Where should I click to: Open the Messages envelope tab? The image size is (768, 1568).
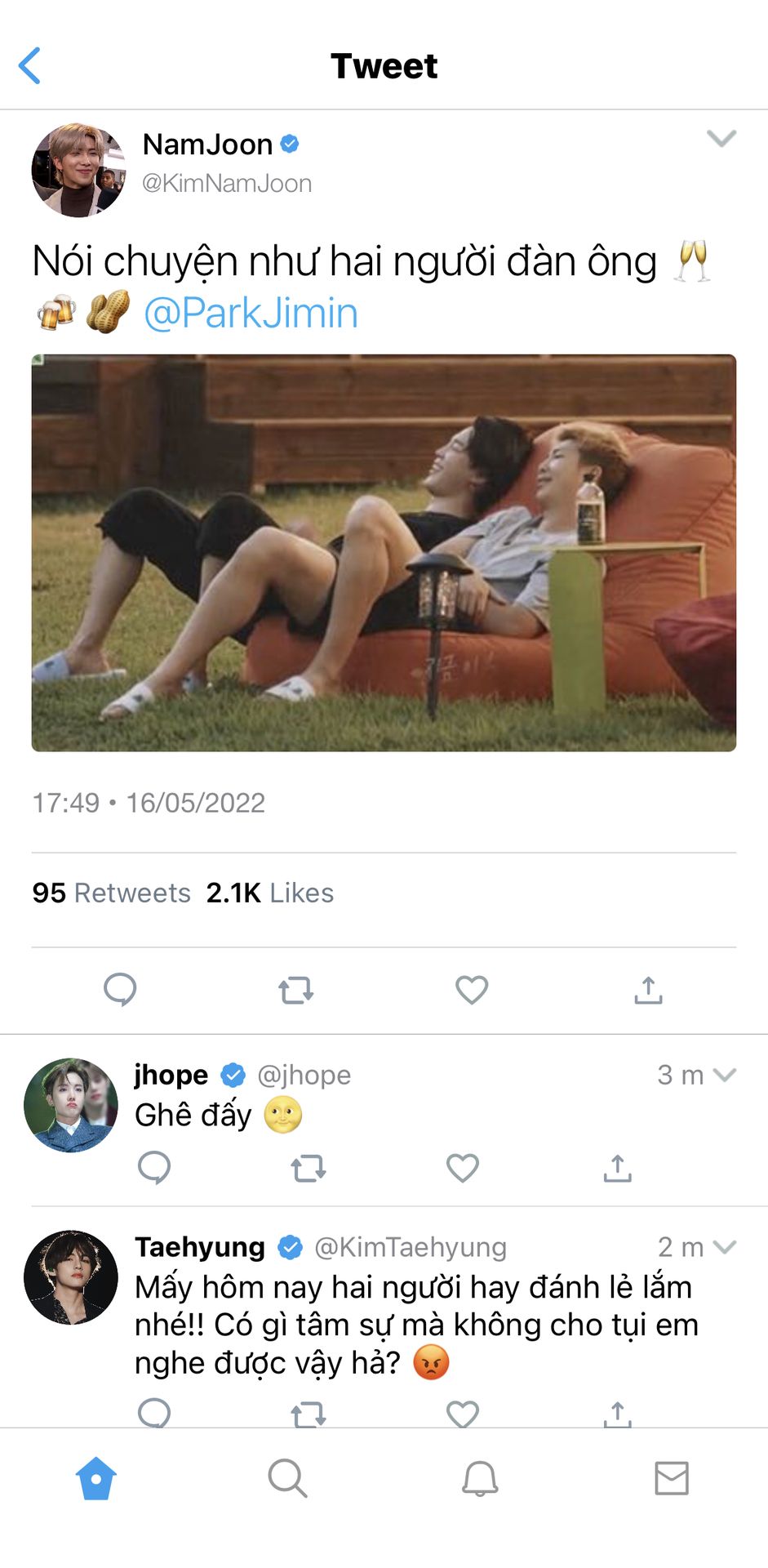(x=672, y=1478)
